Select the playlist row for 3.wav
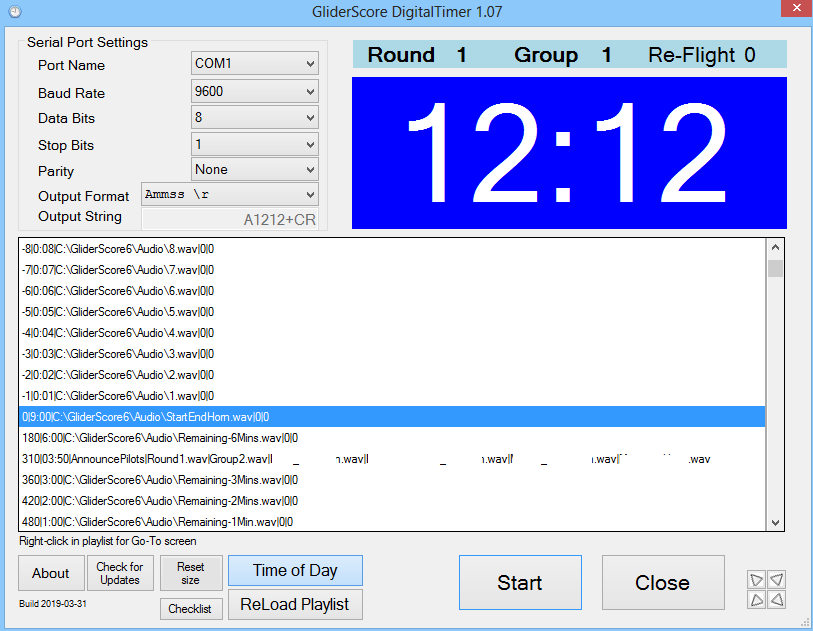 pos(392,354)
